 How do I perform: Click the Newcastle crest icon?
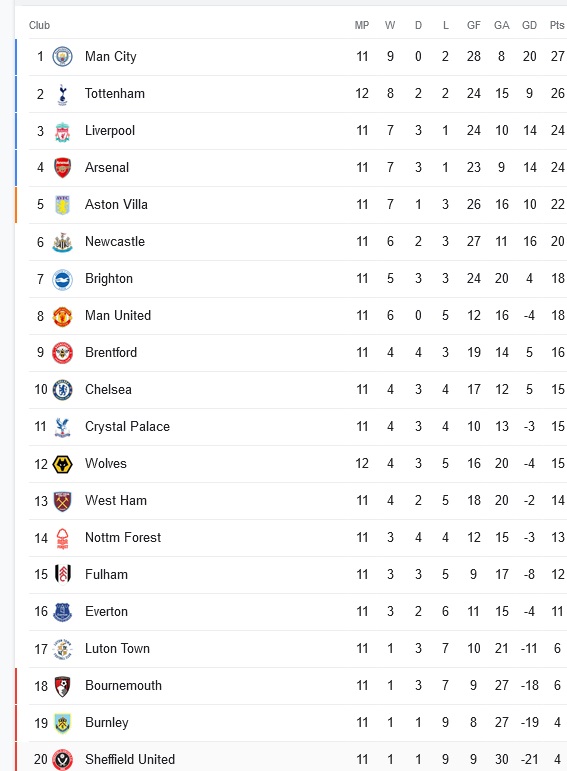62,242
